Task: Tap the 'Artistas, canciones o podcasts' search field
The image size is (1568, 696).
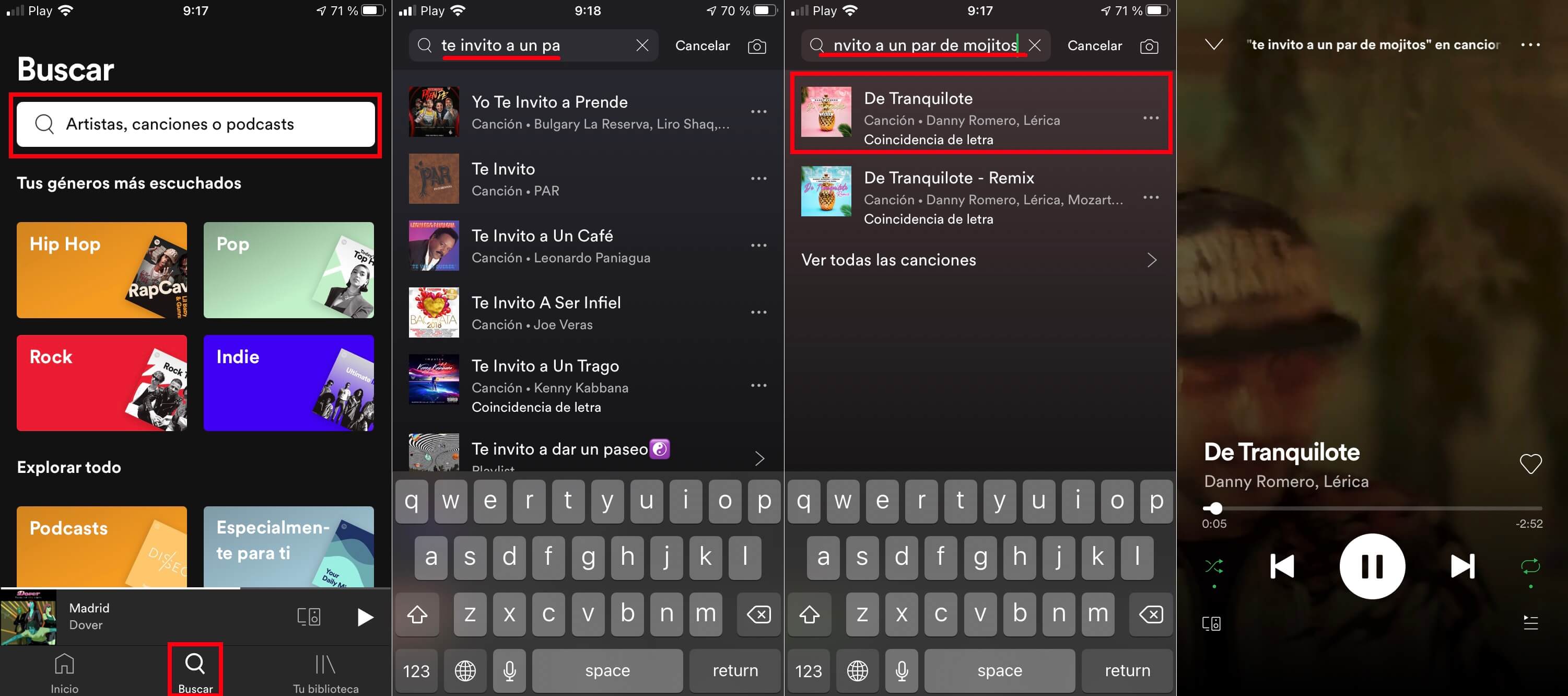Action: coord(195,124)
